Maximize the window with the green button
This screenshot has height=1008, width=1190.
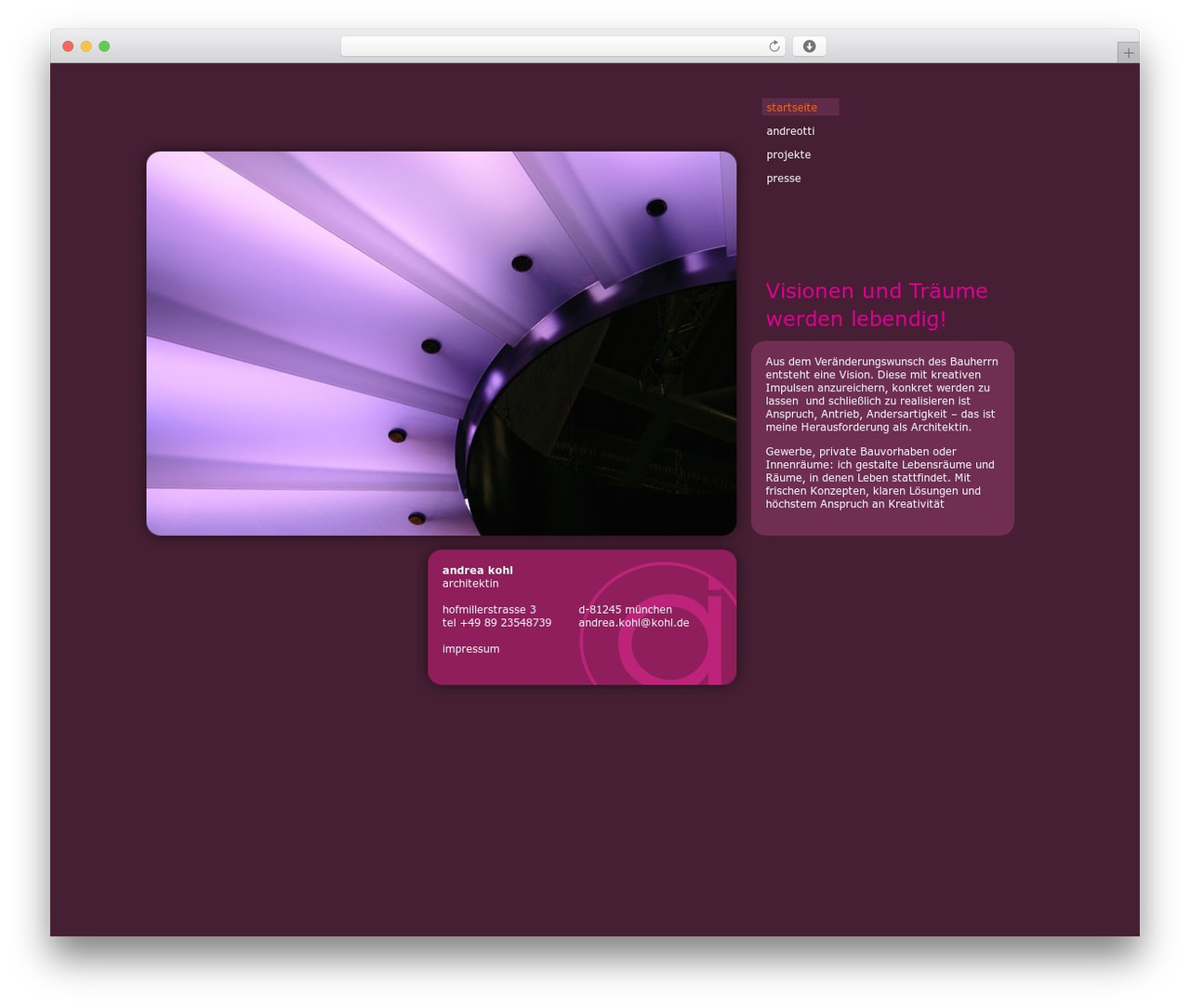click(x=104, y=46)
